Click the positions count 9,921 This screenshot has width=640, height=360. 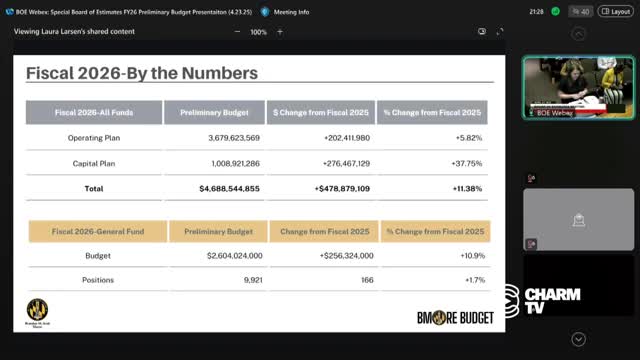[253, 280]
